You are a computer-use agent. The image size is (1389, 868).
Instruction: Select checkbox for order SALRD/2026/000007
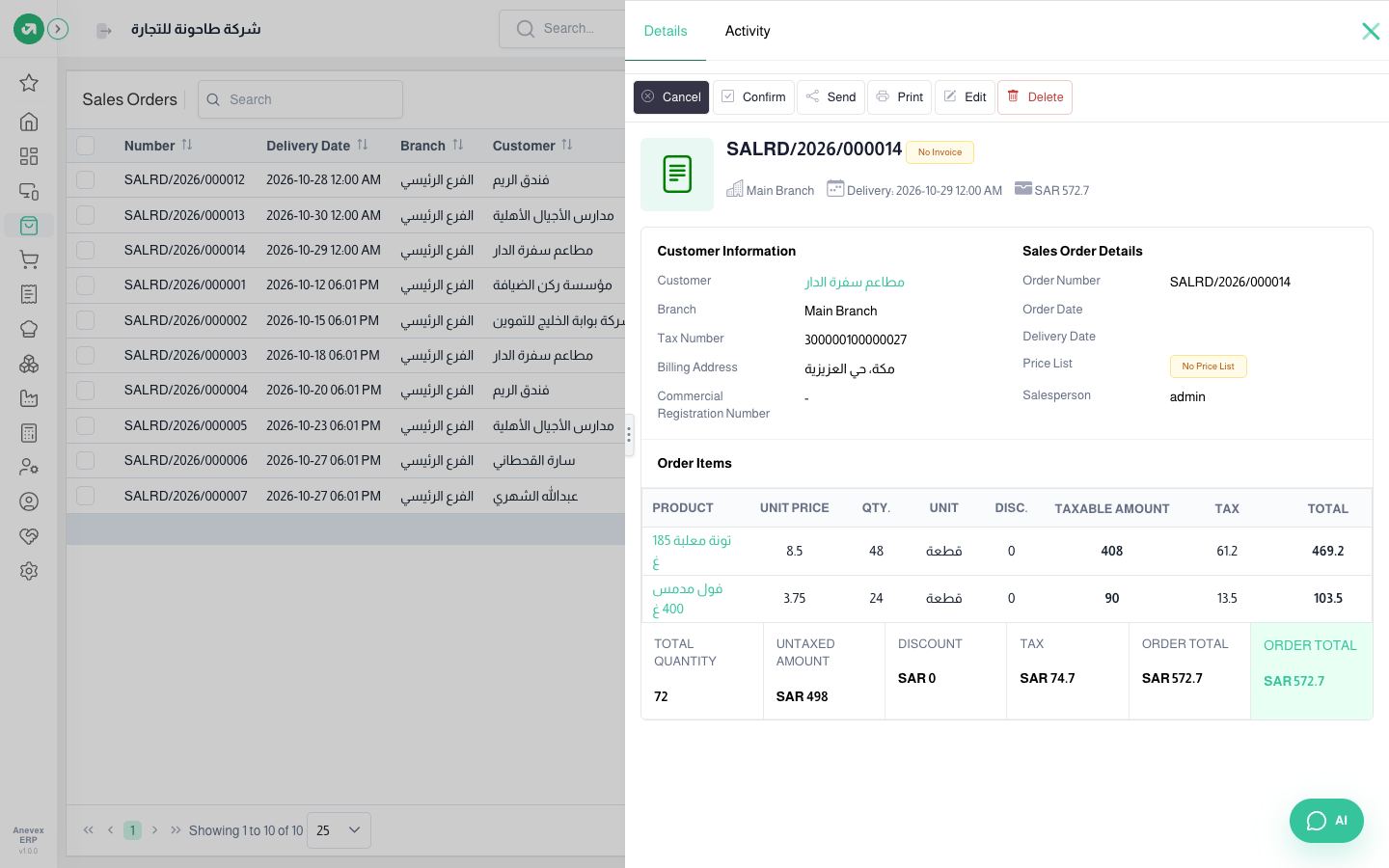click(86, 496)
